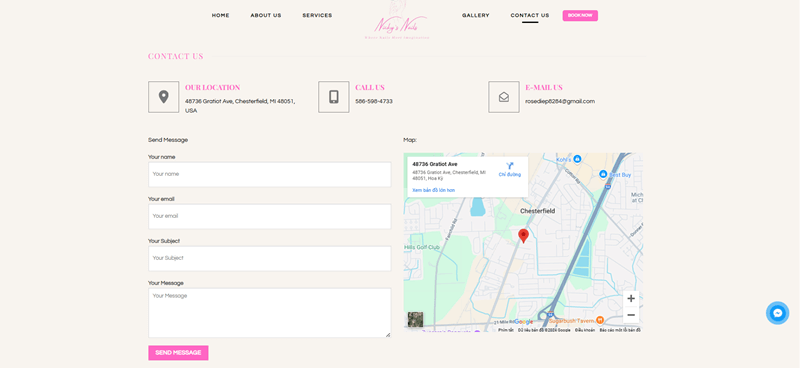Click the E-mail Us heading
Screen dimensions: 800x368
point(544,87)
